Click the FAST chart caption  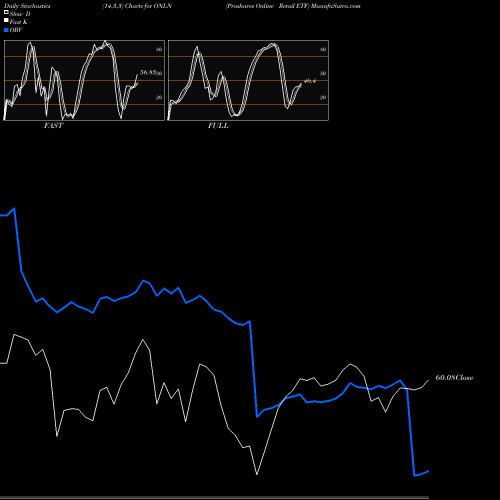[x=53, y=126]
